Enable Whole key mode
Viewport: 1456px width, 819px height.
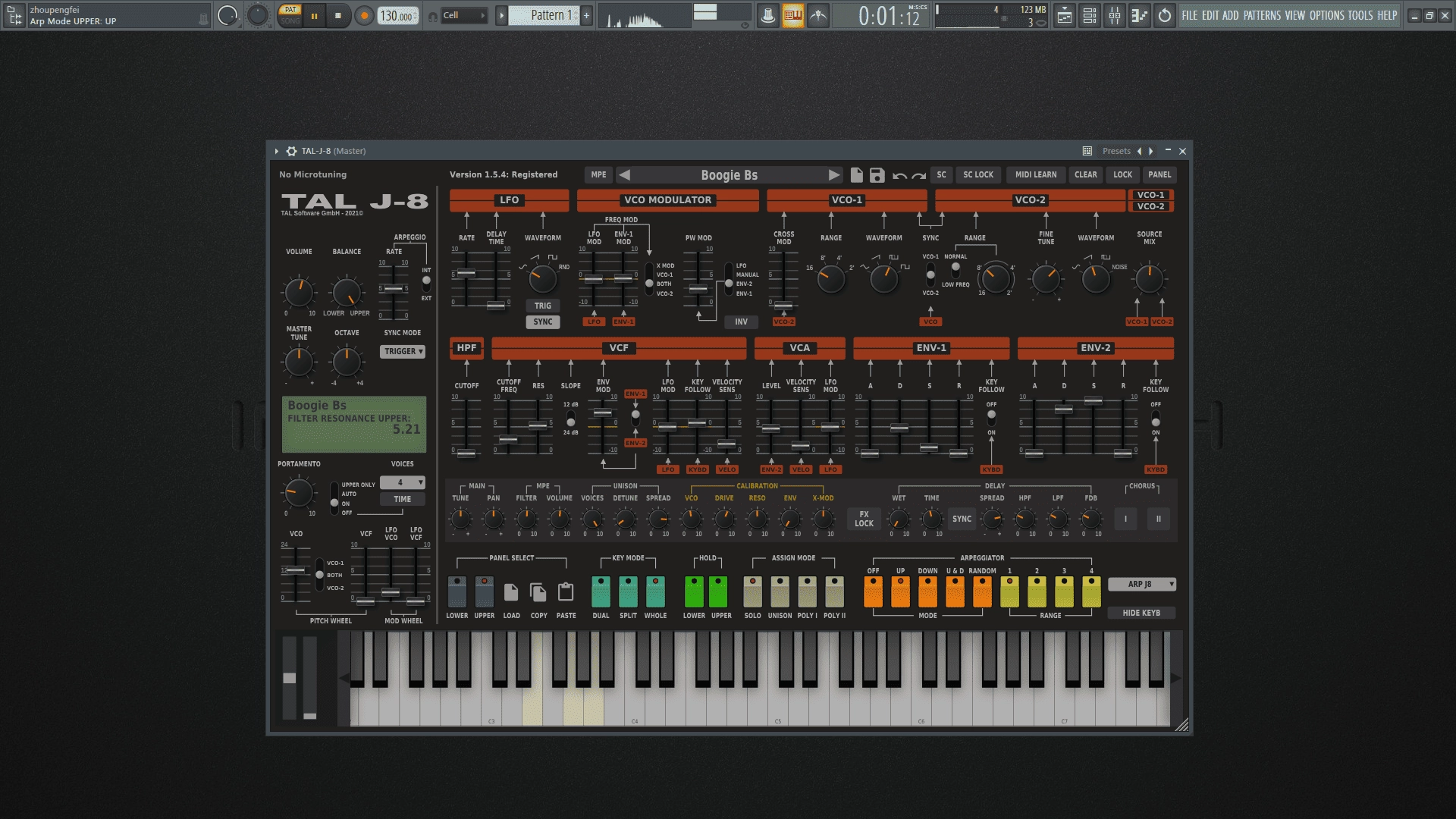(655, 591)
